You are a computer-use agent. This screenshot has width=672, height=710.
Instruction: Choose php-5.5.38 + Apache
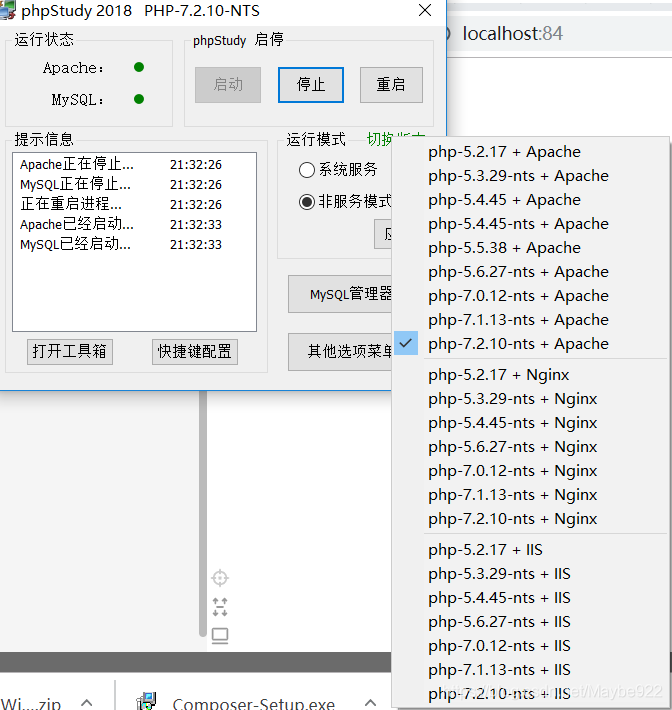(x=531, y=248)
